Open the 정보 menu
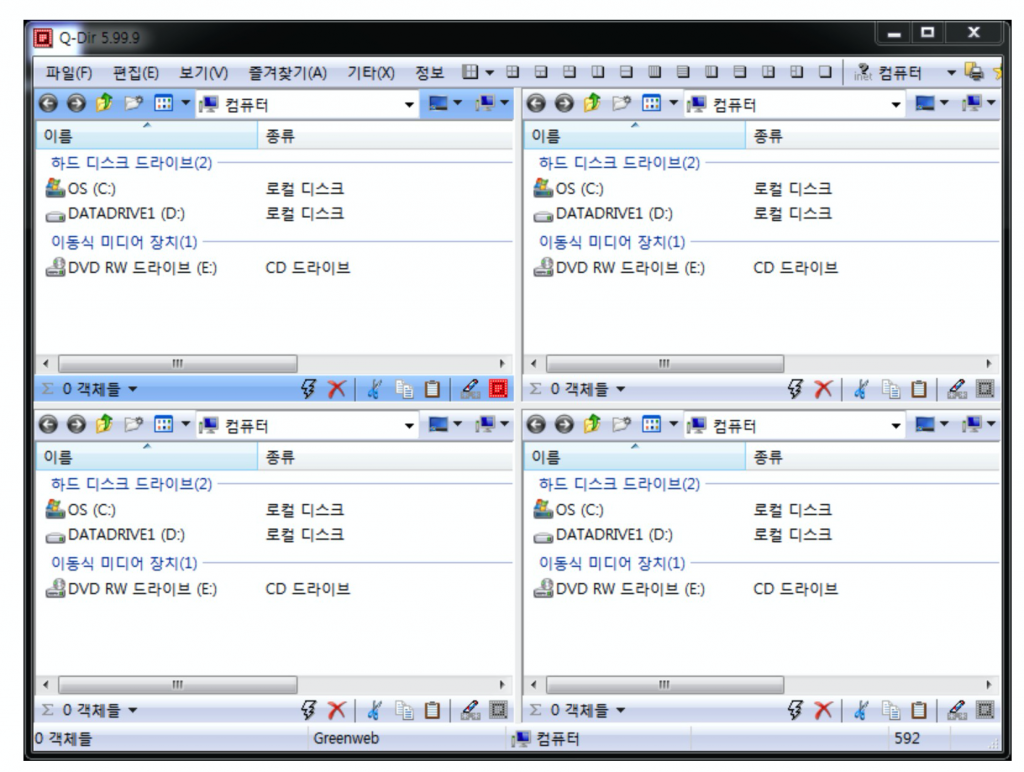This screenshot has width=1024, height=772. 430,72
